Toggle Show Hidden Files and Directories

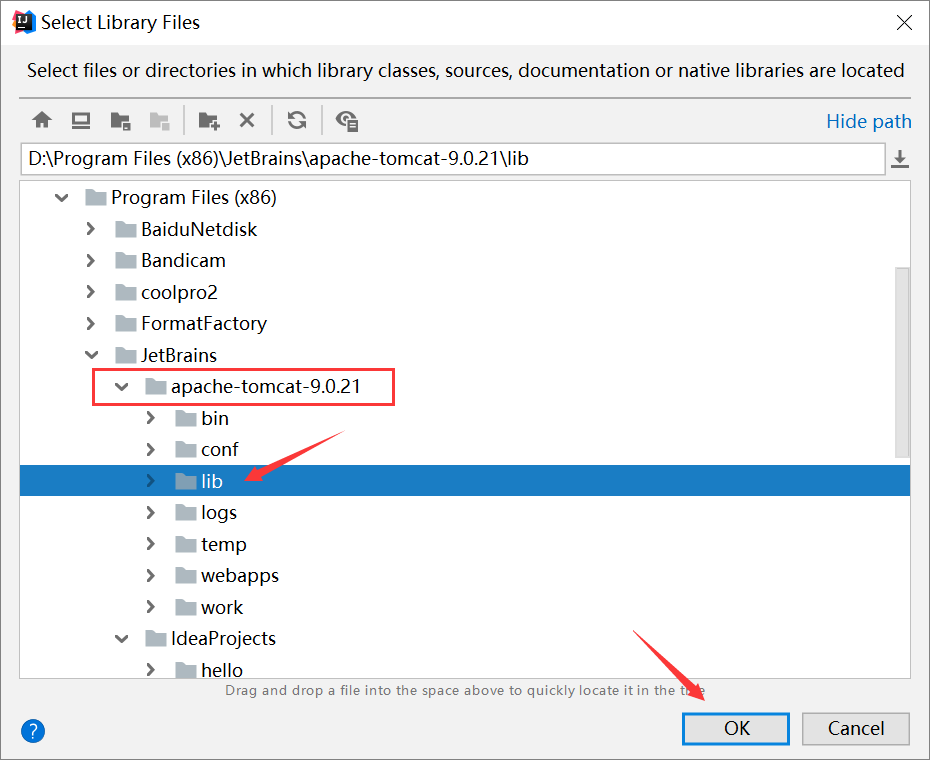coord(345,119)
